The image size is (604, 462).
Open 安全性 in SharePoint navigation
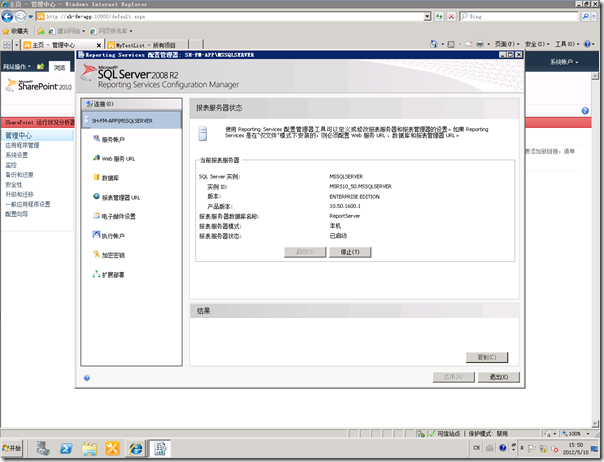click(13, 185)
